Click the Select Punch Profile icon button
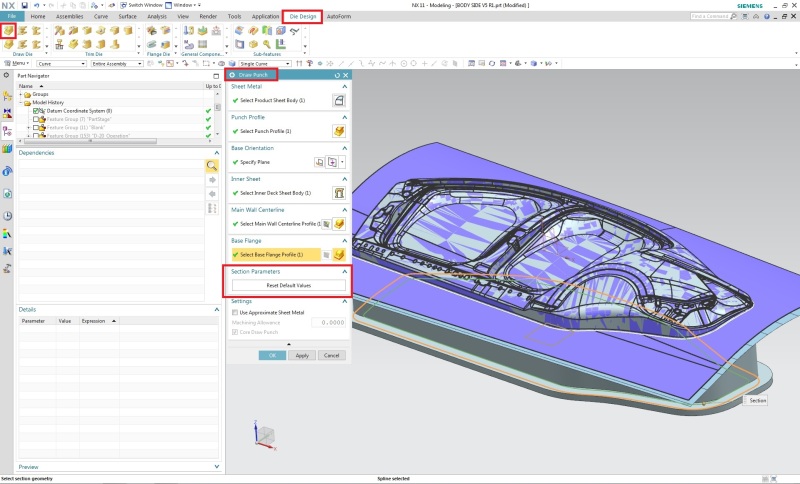 click(x=339, y=131)
